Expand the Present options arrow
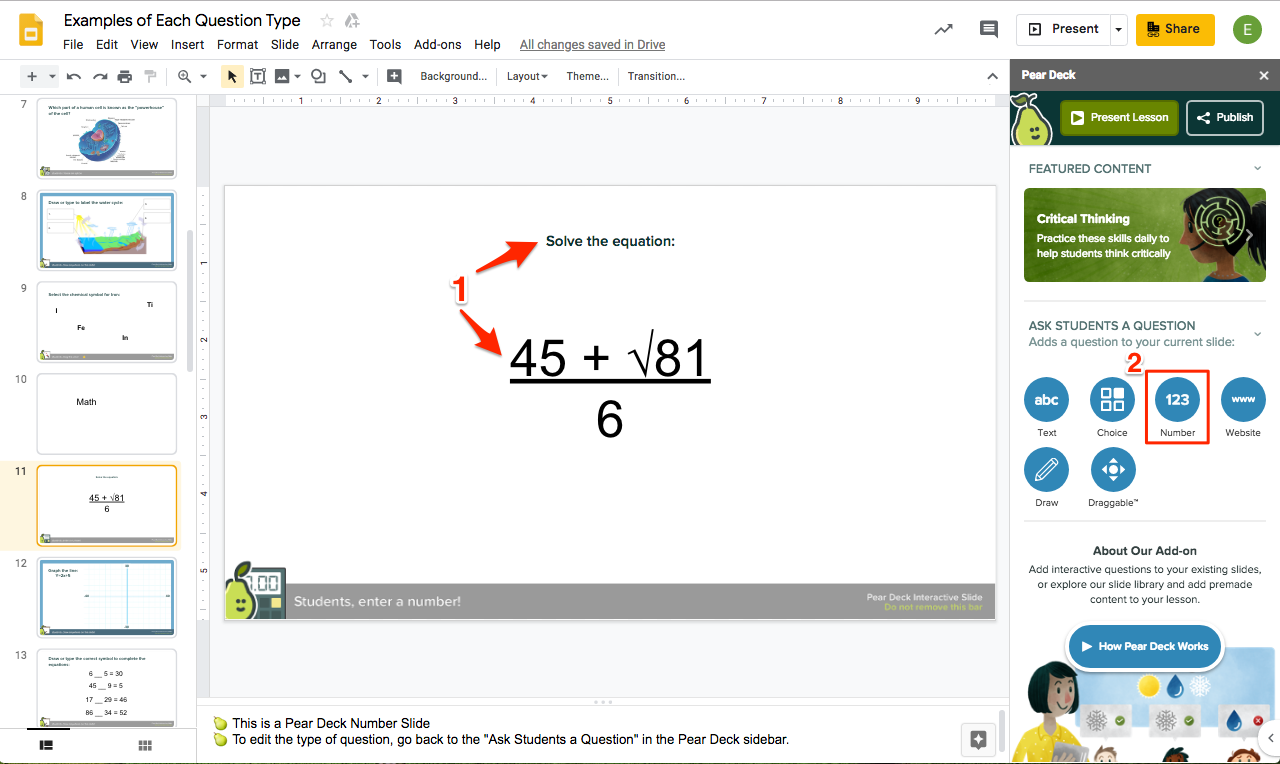Viewport: 1280px width, 764px height. point(1118,29)
